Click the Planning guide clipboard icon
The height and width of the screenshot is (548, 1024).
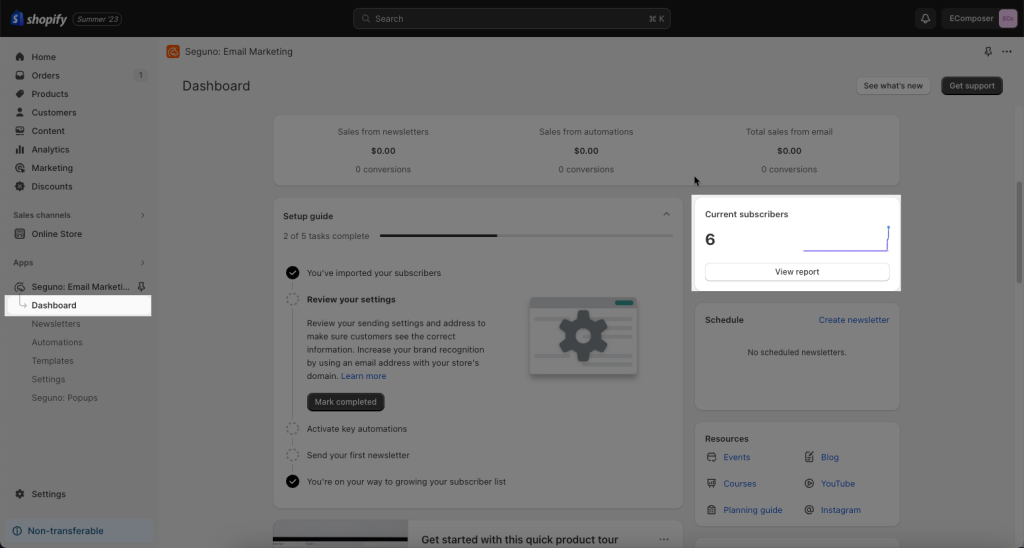click(x=711, y=509)
